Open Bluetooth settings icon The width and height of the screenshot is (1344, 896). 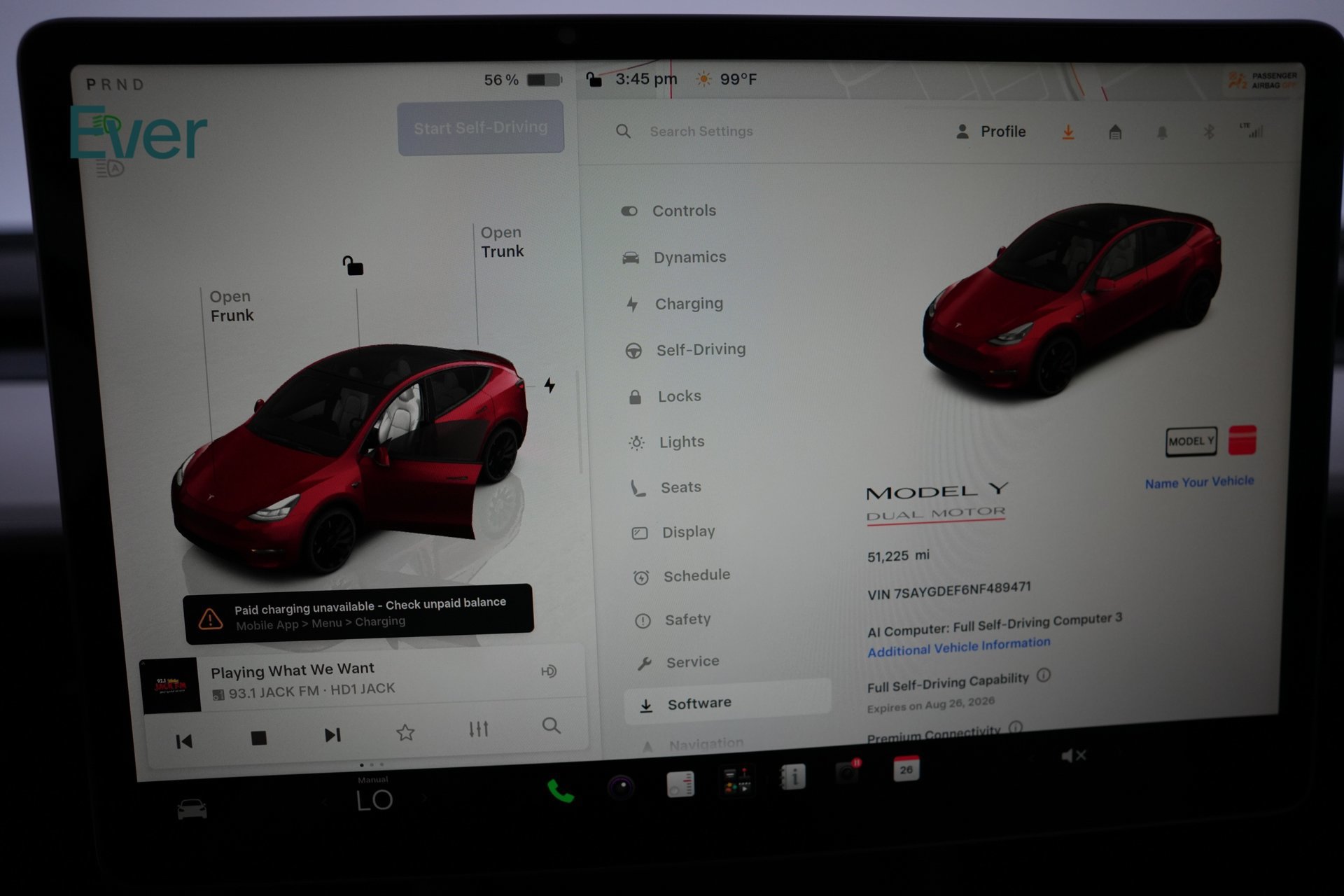point(1209,131)
